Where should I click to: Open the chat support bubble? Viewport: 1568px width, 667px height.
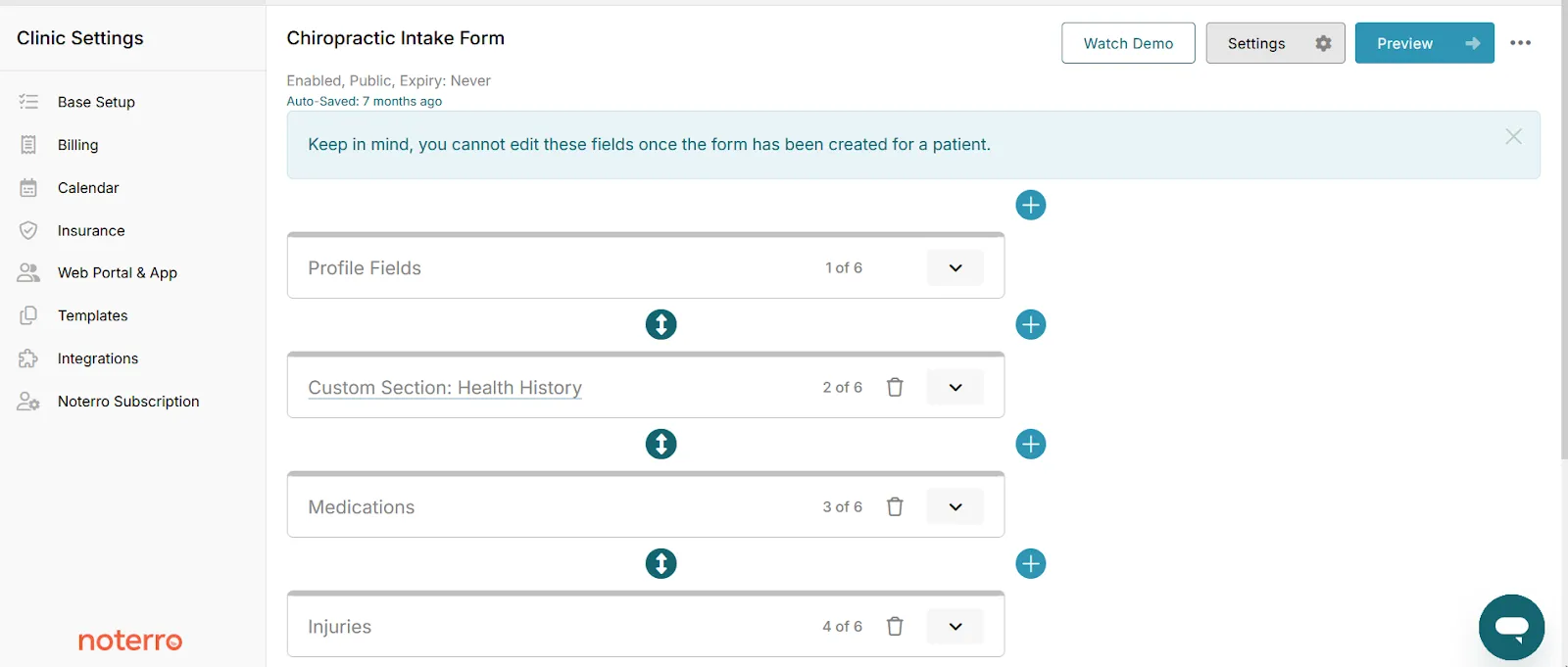[x=1511, y=627]
